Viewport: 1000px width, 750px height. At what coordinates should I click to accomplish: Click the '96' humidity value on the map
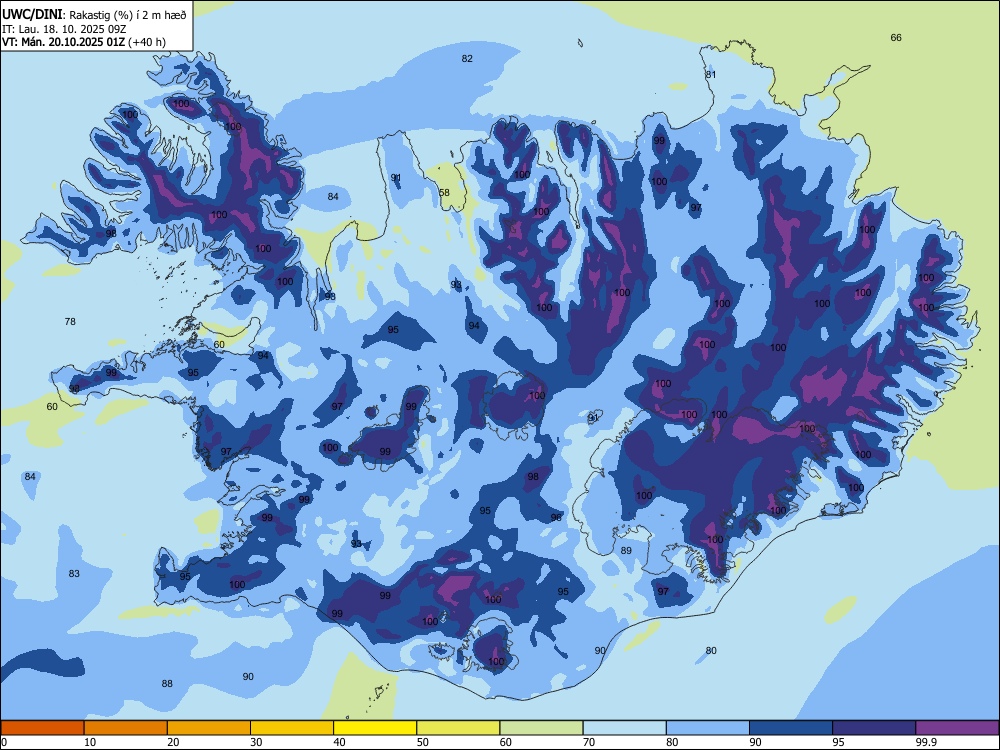[x=556, y=517]
